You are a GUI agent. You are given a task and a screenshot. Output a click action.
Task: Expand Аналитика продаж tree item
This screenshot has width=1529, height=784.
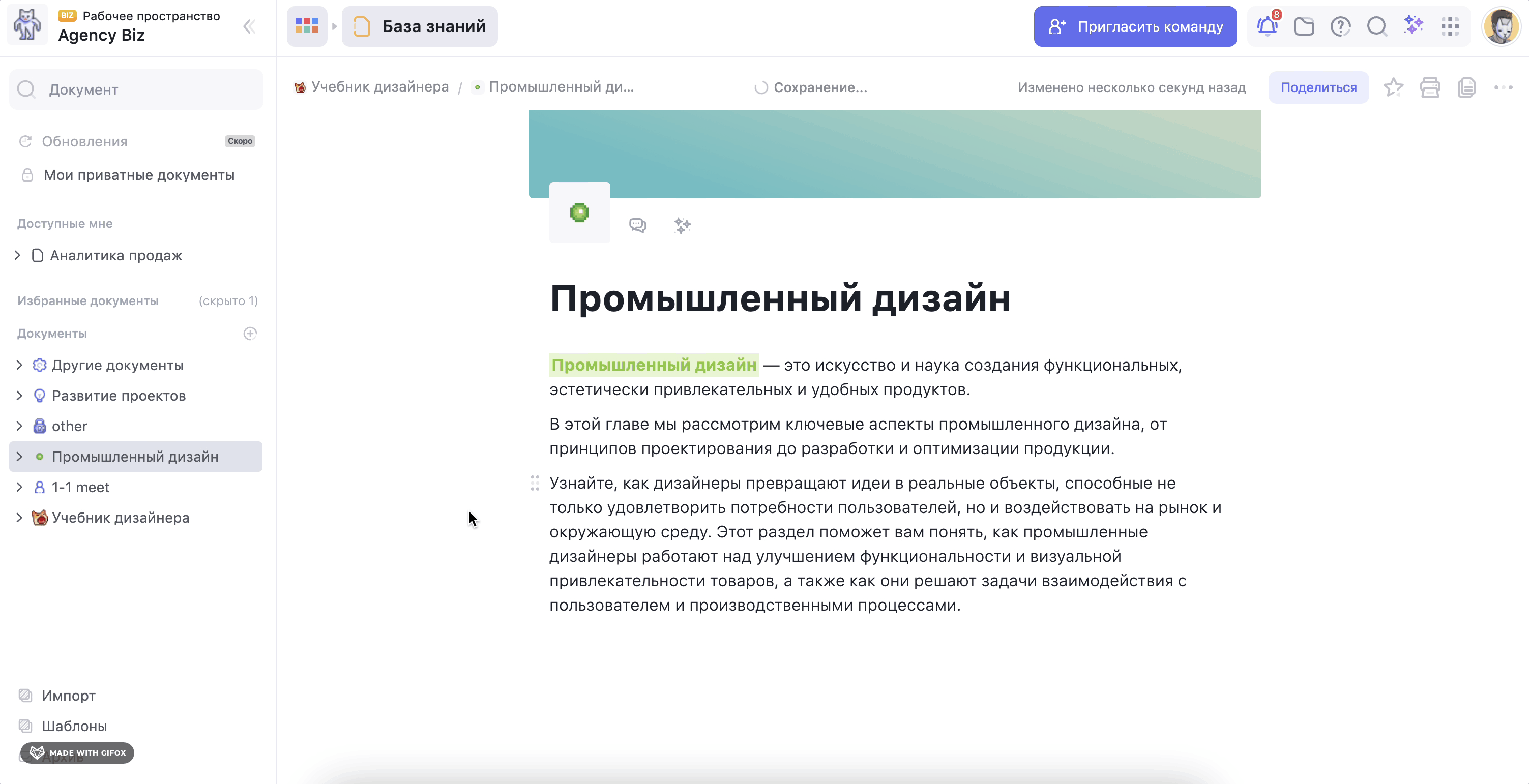18,255
